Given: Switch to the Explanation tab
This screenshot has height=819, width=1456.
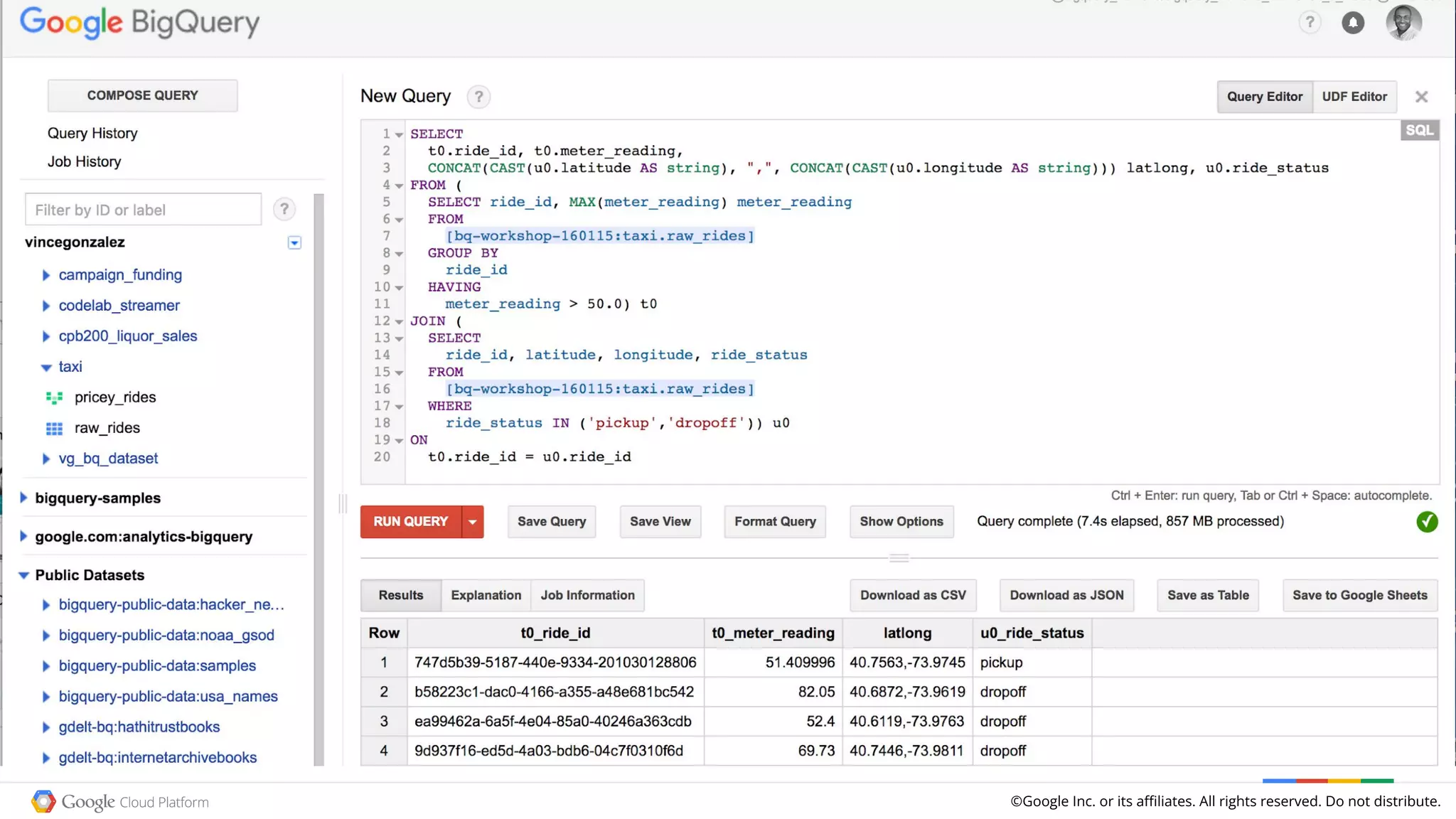Looking at the screenshot, I should 486,595.
